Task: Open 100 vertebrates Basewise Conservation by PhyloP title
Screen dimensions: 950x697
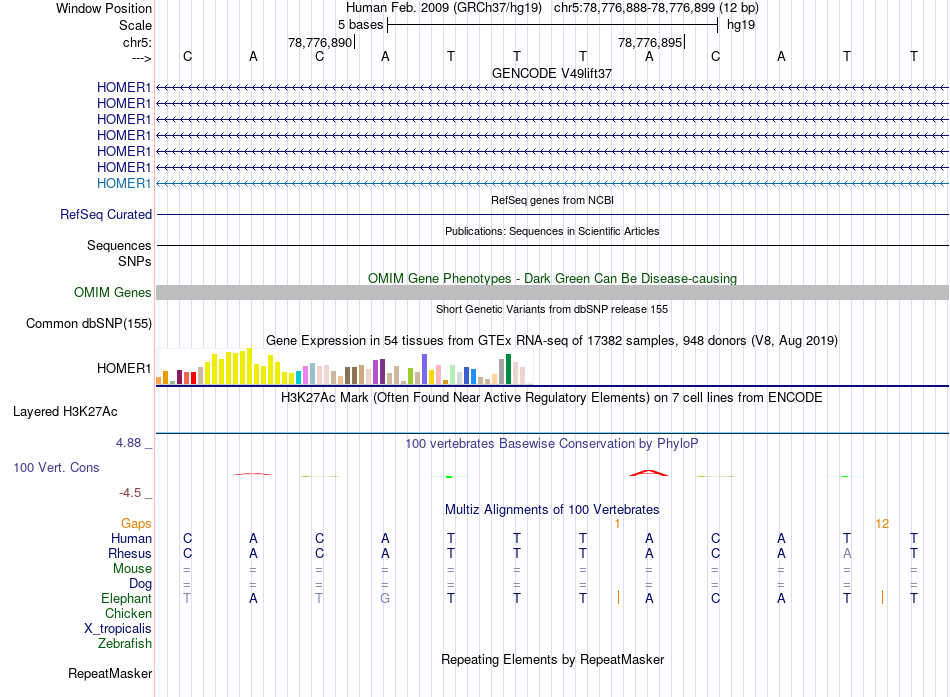Action: coord(552,444)
